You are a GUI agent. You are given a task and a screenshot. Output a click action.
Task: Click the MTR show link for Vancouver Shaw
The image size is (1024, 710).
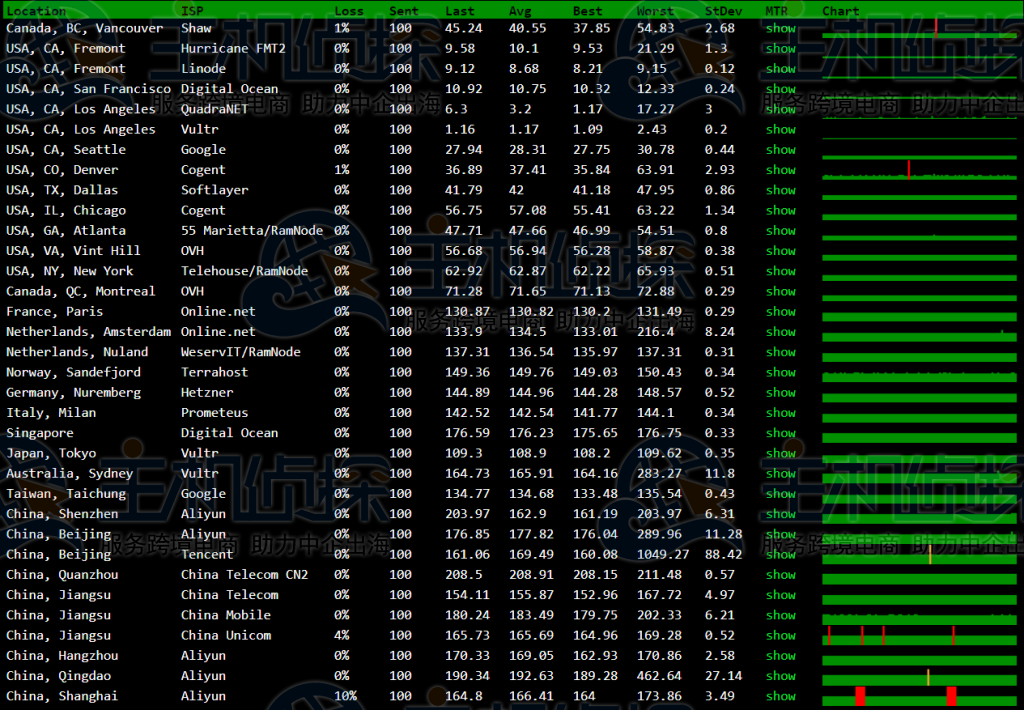click(x=780, y=28)
